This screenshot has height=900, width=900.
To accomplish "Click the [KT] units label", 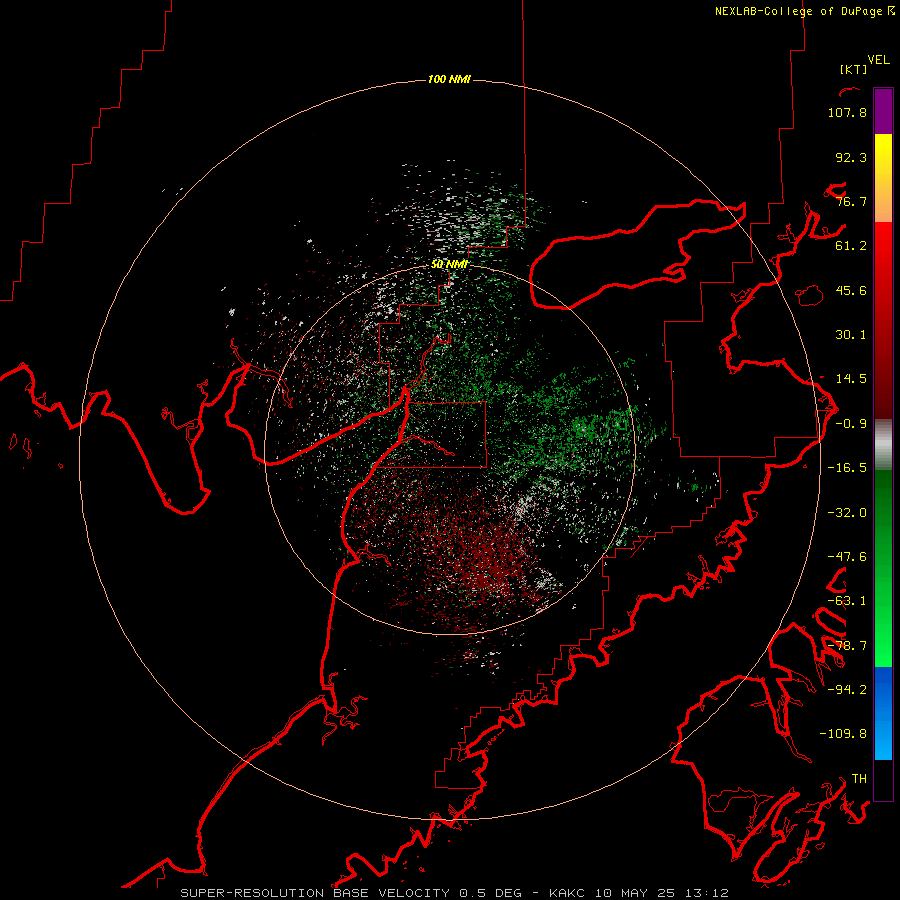I will [x=853, y=69].
